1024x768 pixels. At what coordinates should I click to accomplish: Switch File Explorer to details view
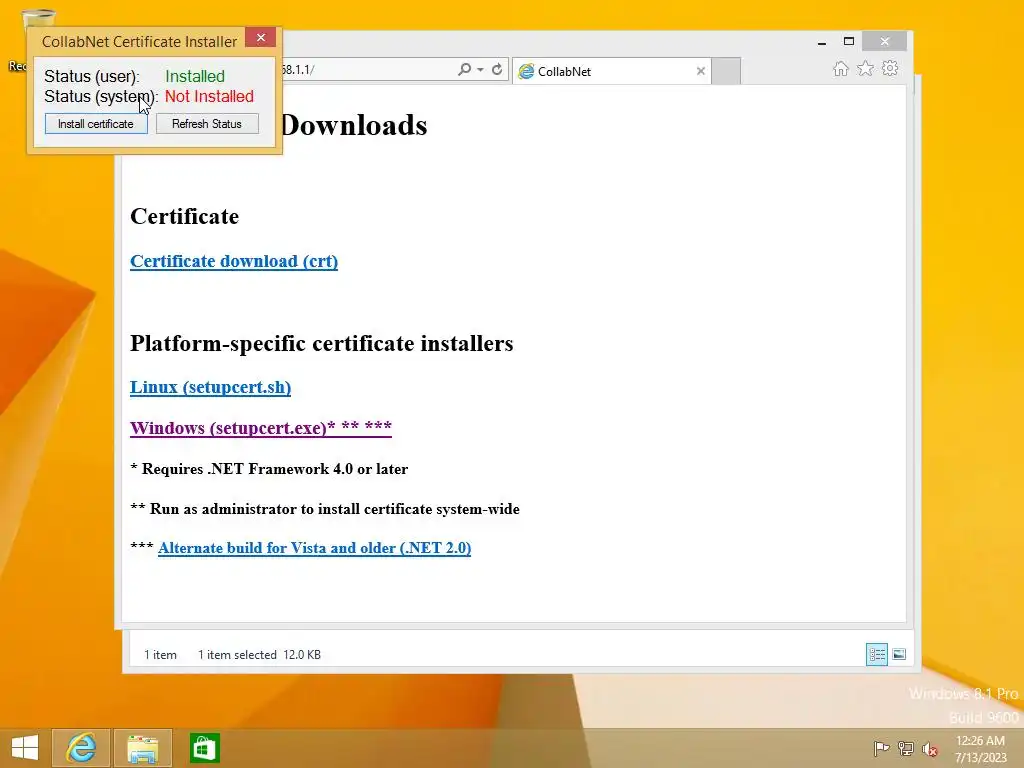(x=876, y=654)
